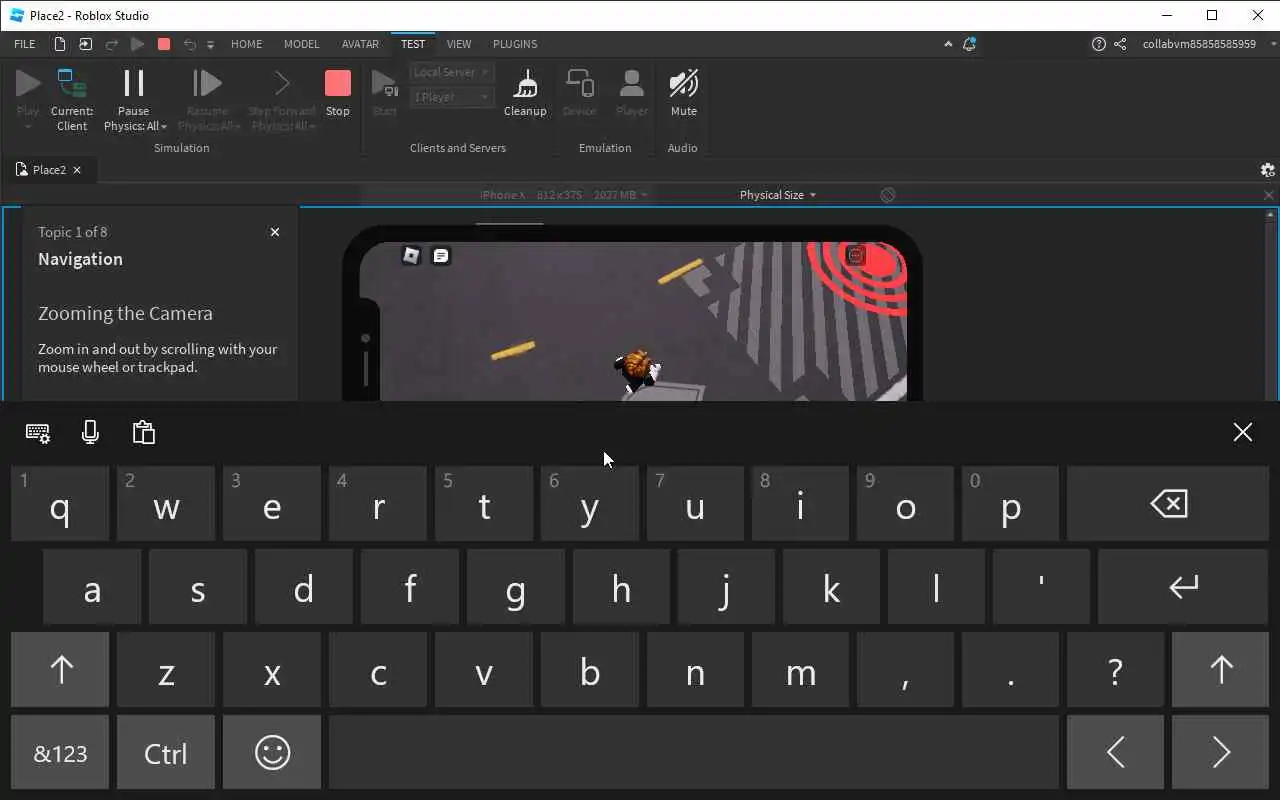This screenshot has width=1280, height=800.
Task: Pause physics with the Pause icon
Action: click(133, 83)
